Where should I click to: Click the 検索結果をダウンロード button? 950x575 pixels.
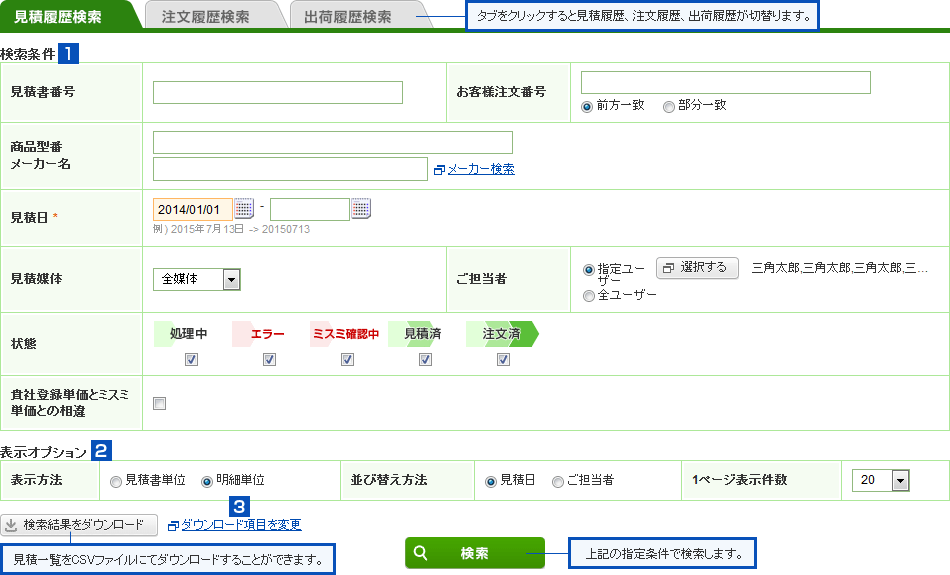[x=80, y=525]
